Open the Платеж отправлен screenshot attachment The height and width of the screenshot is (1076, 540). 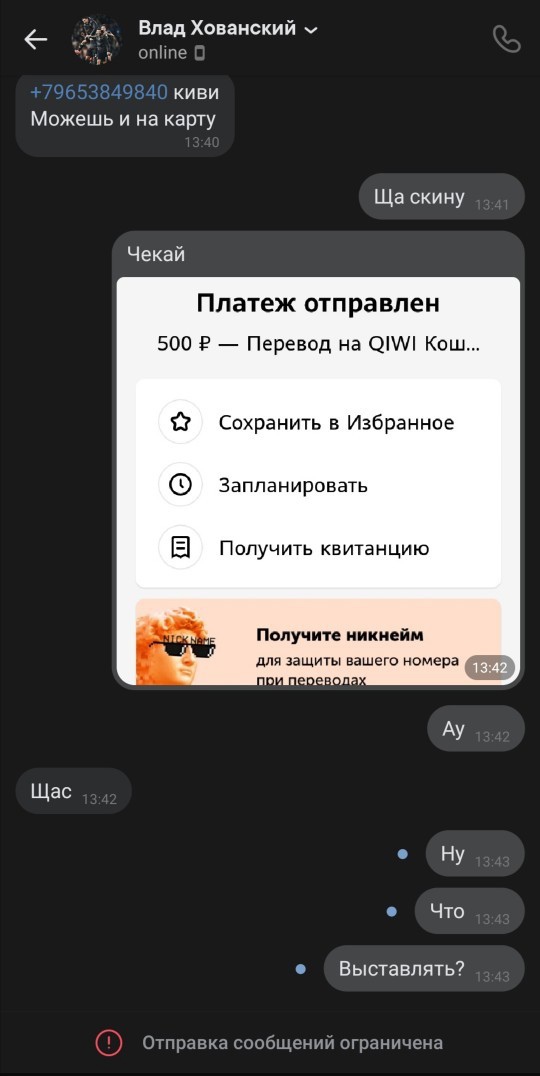tap(318, 480)
